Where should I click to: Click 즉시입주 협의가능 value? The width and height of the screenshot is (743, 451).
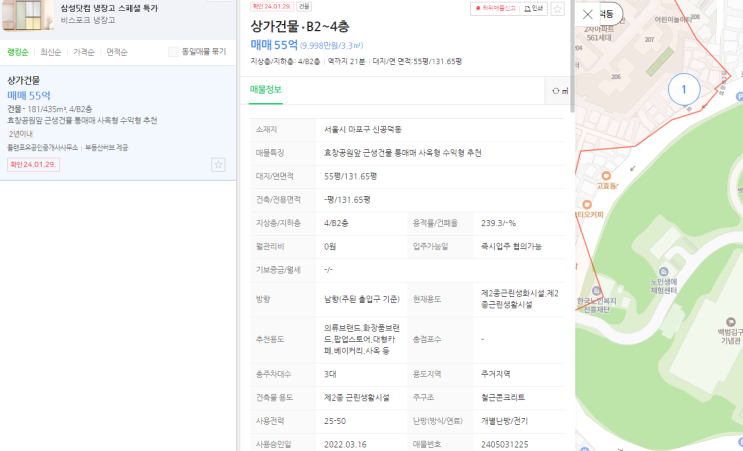(x=511, y=246)
